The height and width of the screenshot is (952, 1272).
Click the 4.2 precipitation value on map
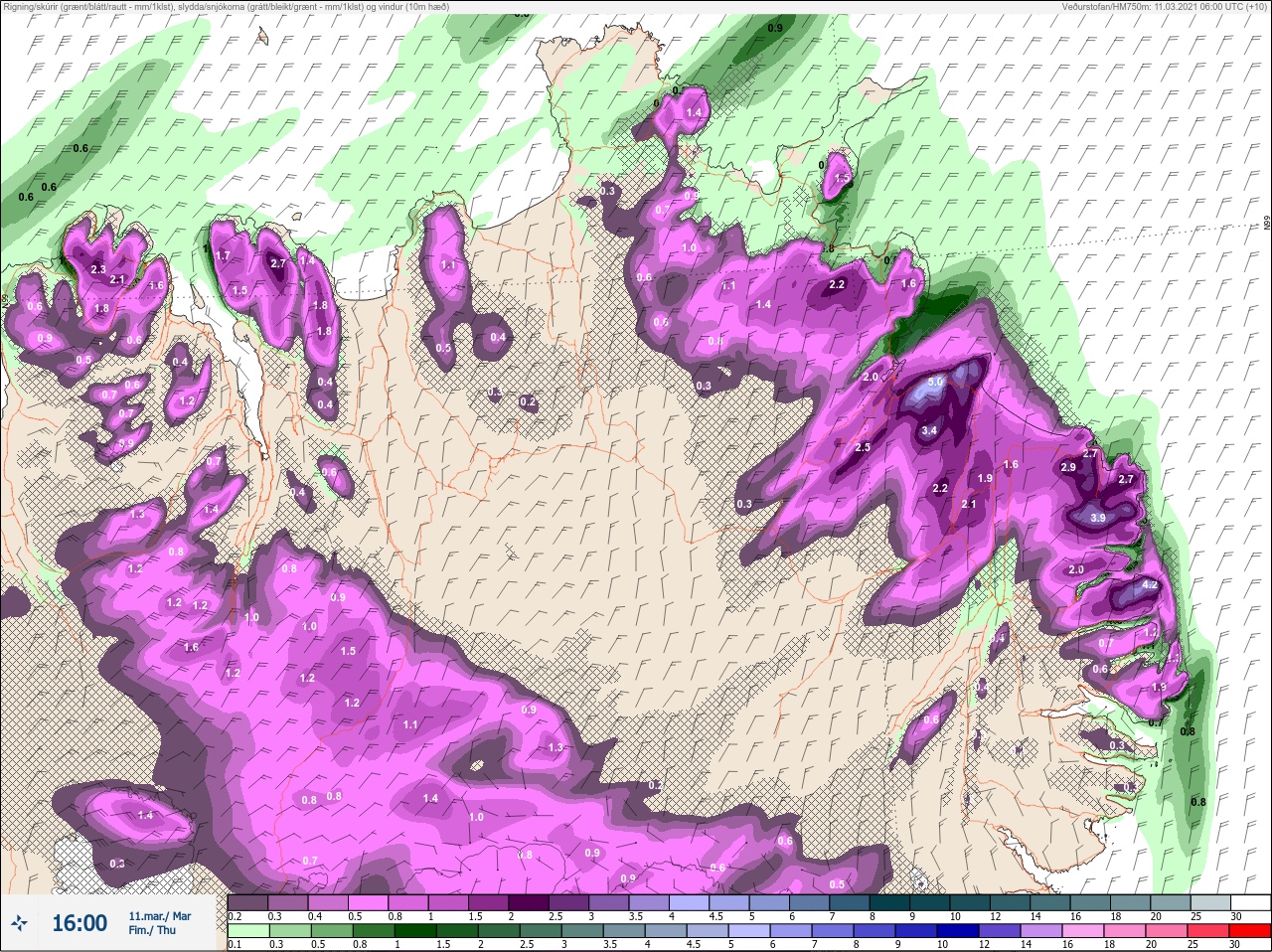1150,585
